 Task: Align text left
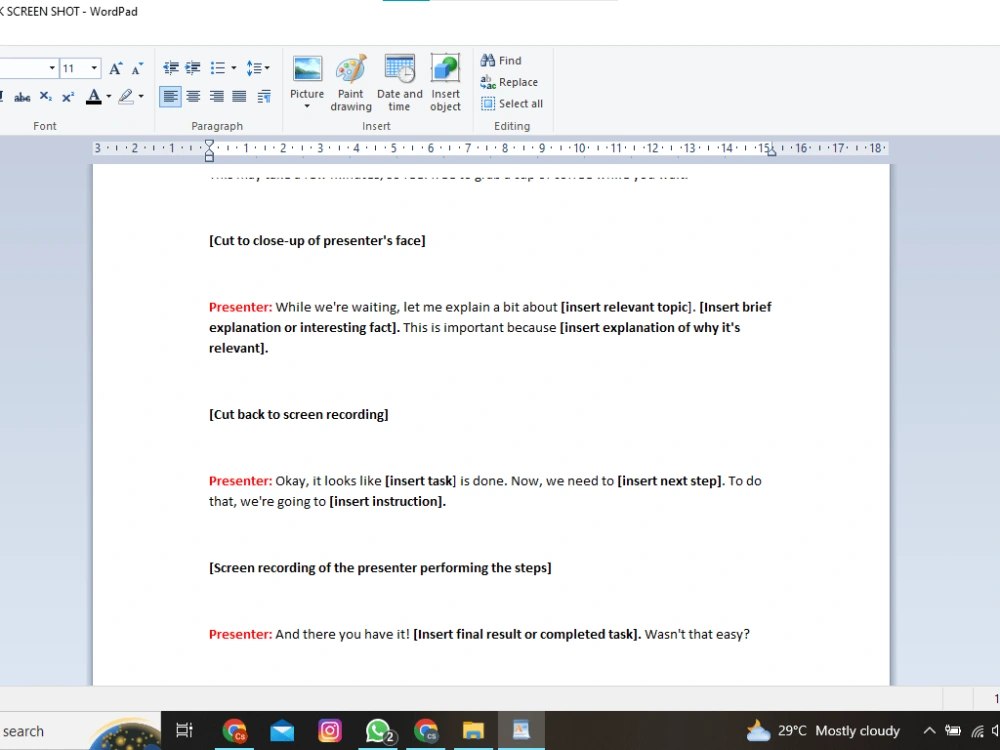[x=170, y=97]
